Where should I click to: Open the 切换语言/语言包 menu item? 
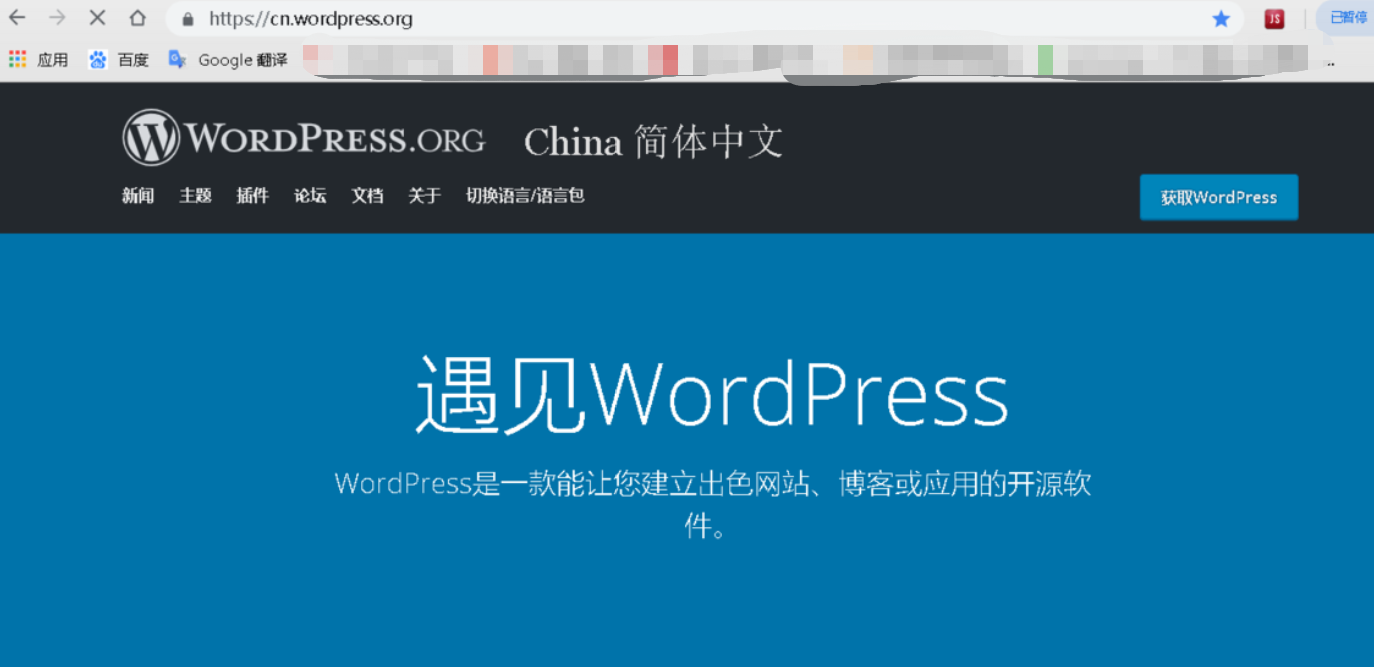[x=525, y=196]
